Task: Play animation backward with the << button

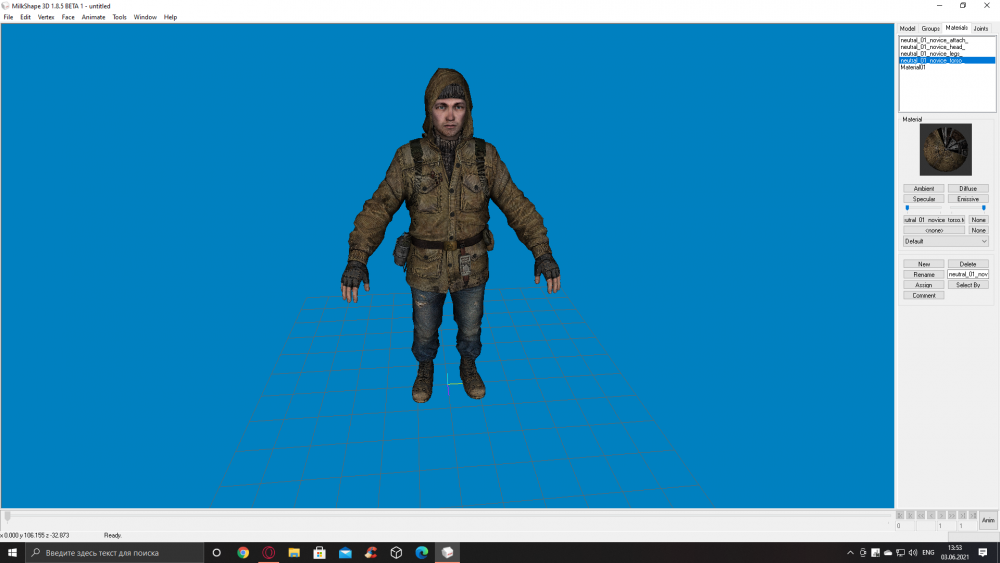Action: [921, 515]
